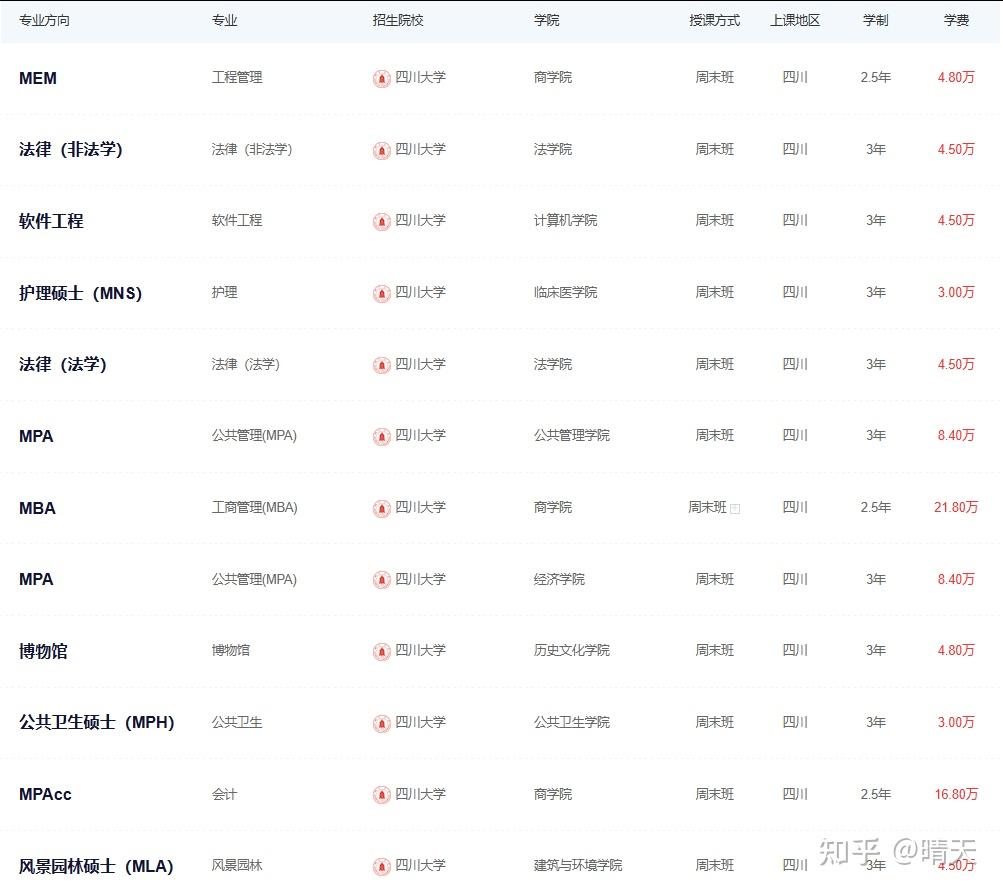Click small info icon beside MBA 周末班
The width and height of the screenshot is (1003, 892).
[735, 509]
